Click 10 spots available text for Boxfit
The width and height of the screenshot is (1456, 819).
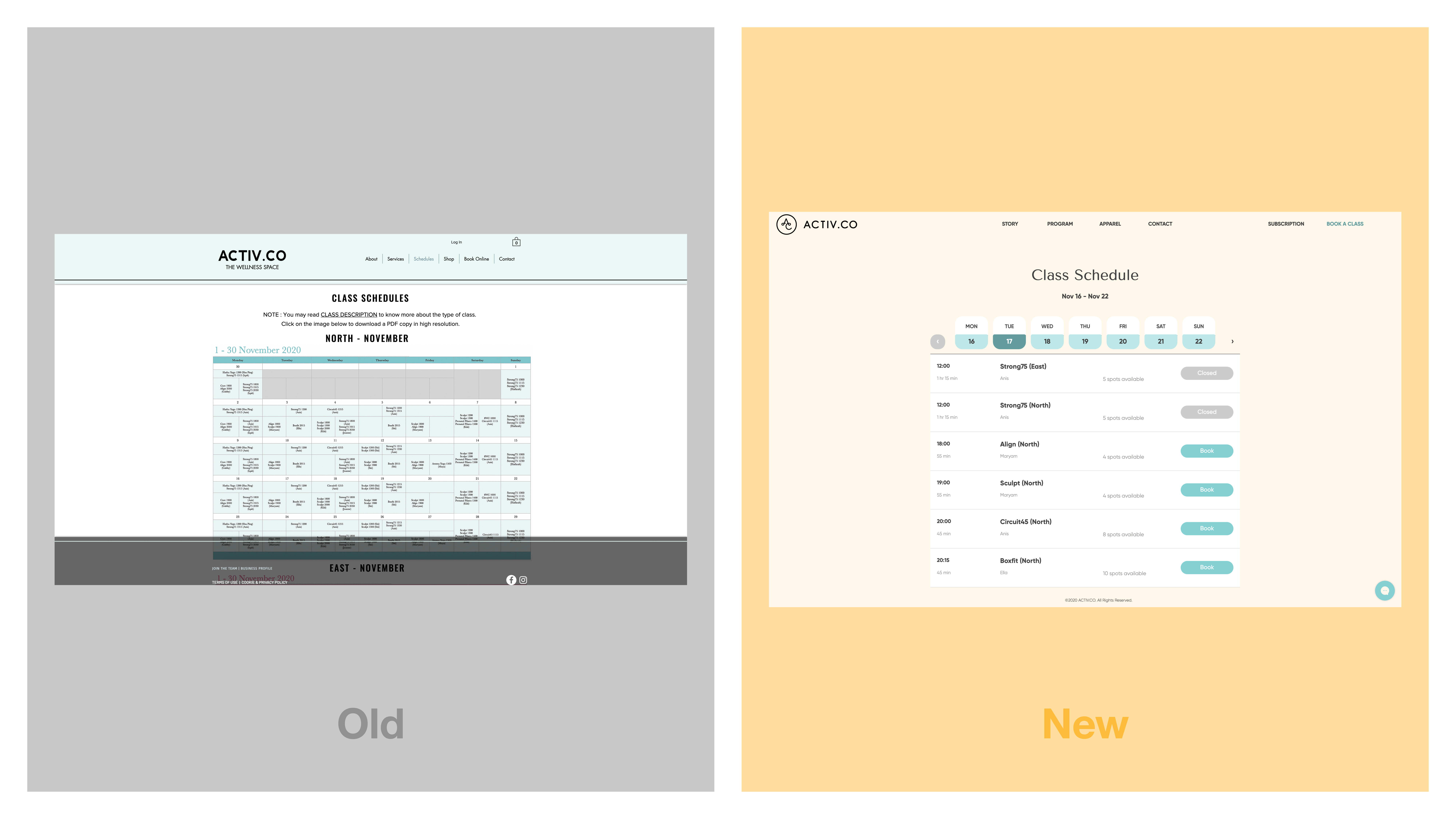(1124, 574)
